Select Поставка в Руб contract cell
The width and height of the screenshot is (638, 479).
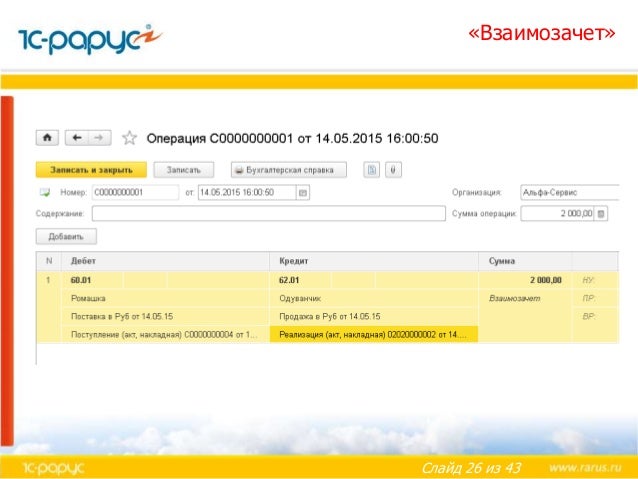pyautogui.click(x=165, y=316)
